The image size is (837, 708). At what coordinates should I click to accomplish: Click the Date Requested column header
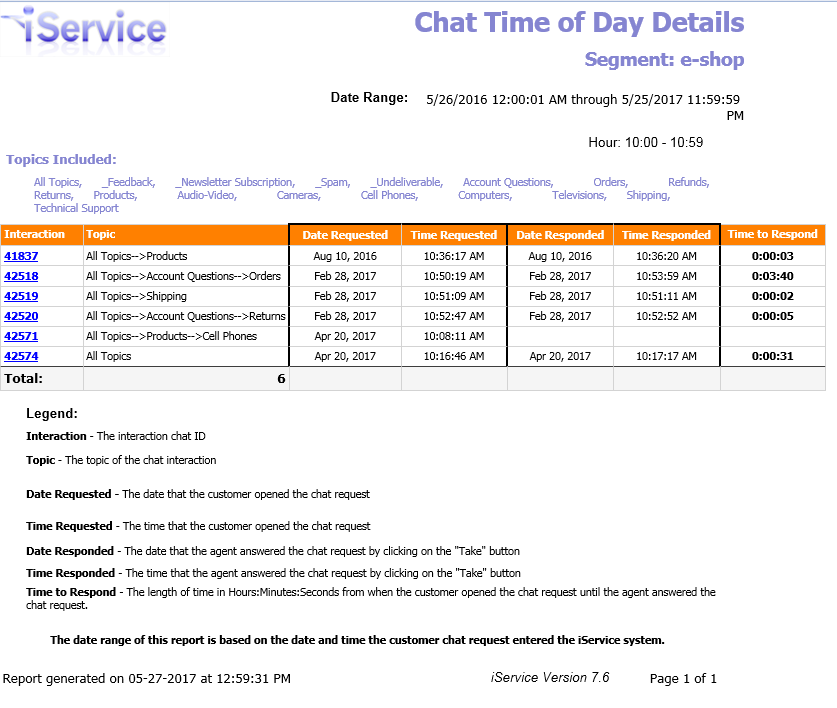[x=345, y=235]
